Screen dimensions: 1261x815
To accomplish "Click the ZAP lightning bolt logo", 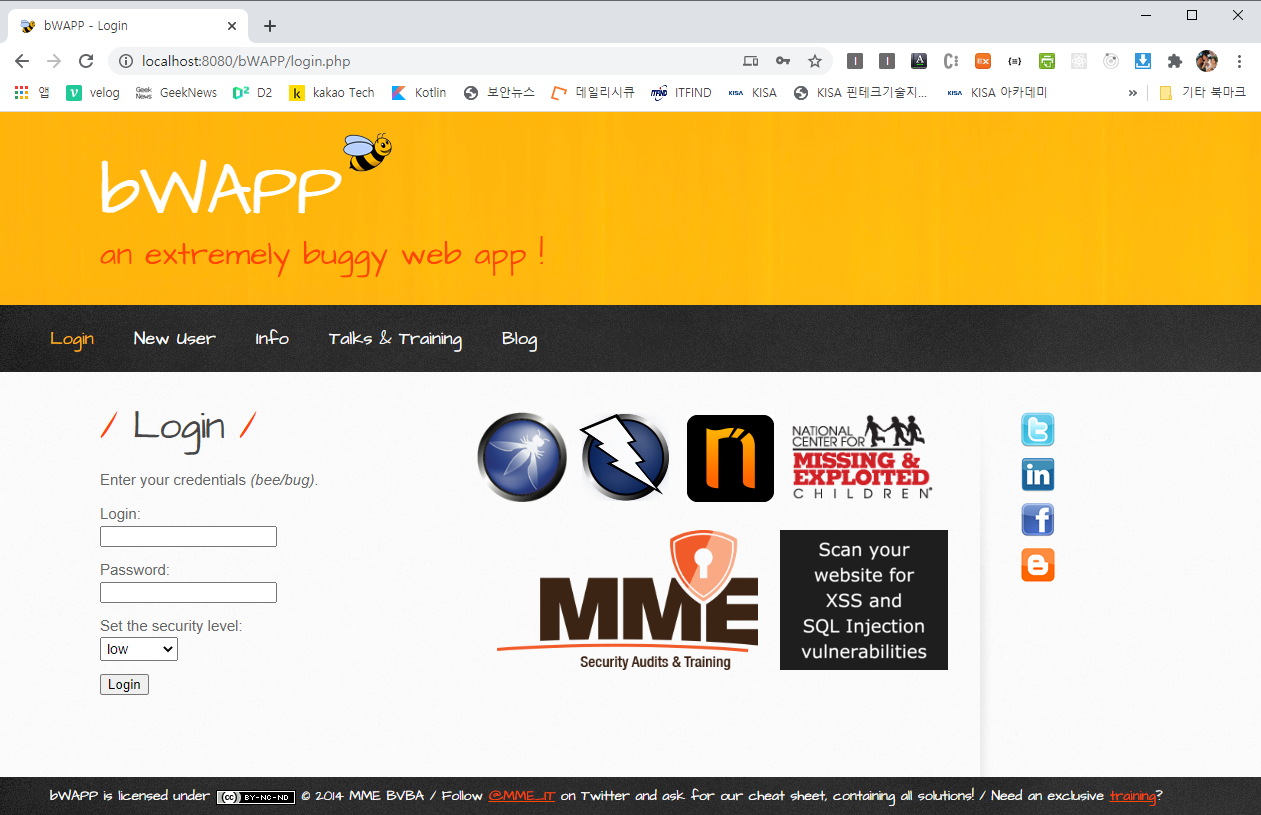I will click(x=625, y=457).
